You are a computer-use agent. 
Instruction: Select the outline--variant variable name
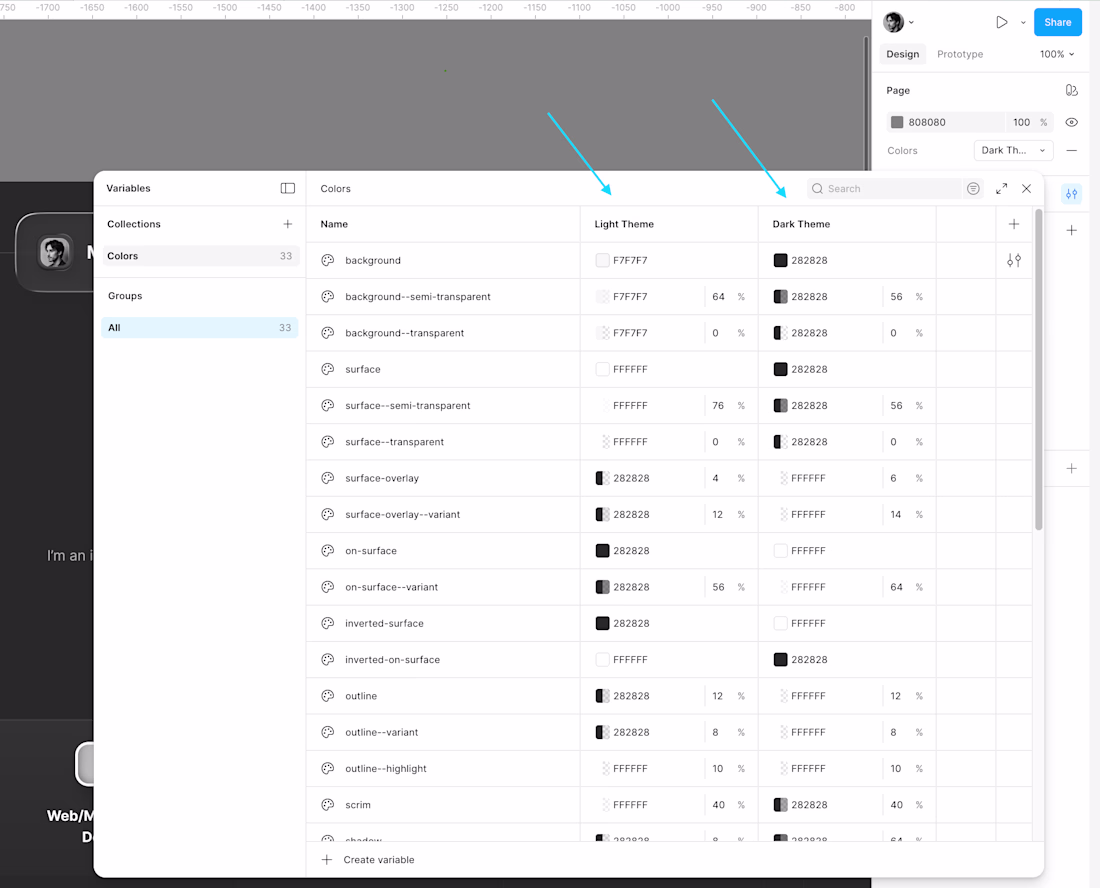click(381, 732)
